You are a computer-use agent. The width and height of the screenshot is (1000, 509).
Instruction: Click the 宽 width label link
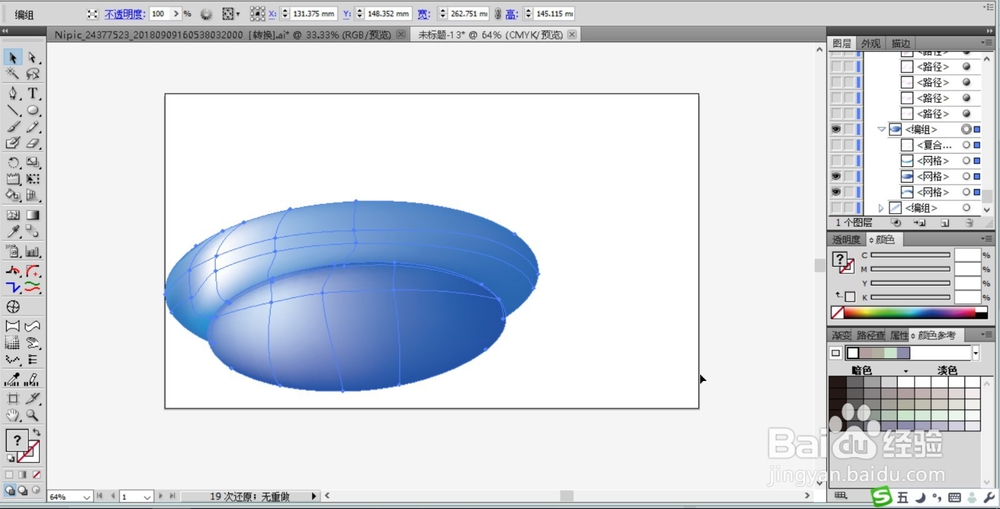[423, 13]
